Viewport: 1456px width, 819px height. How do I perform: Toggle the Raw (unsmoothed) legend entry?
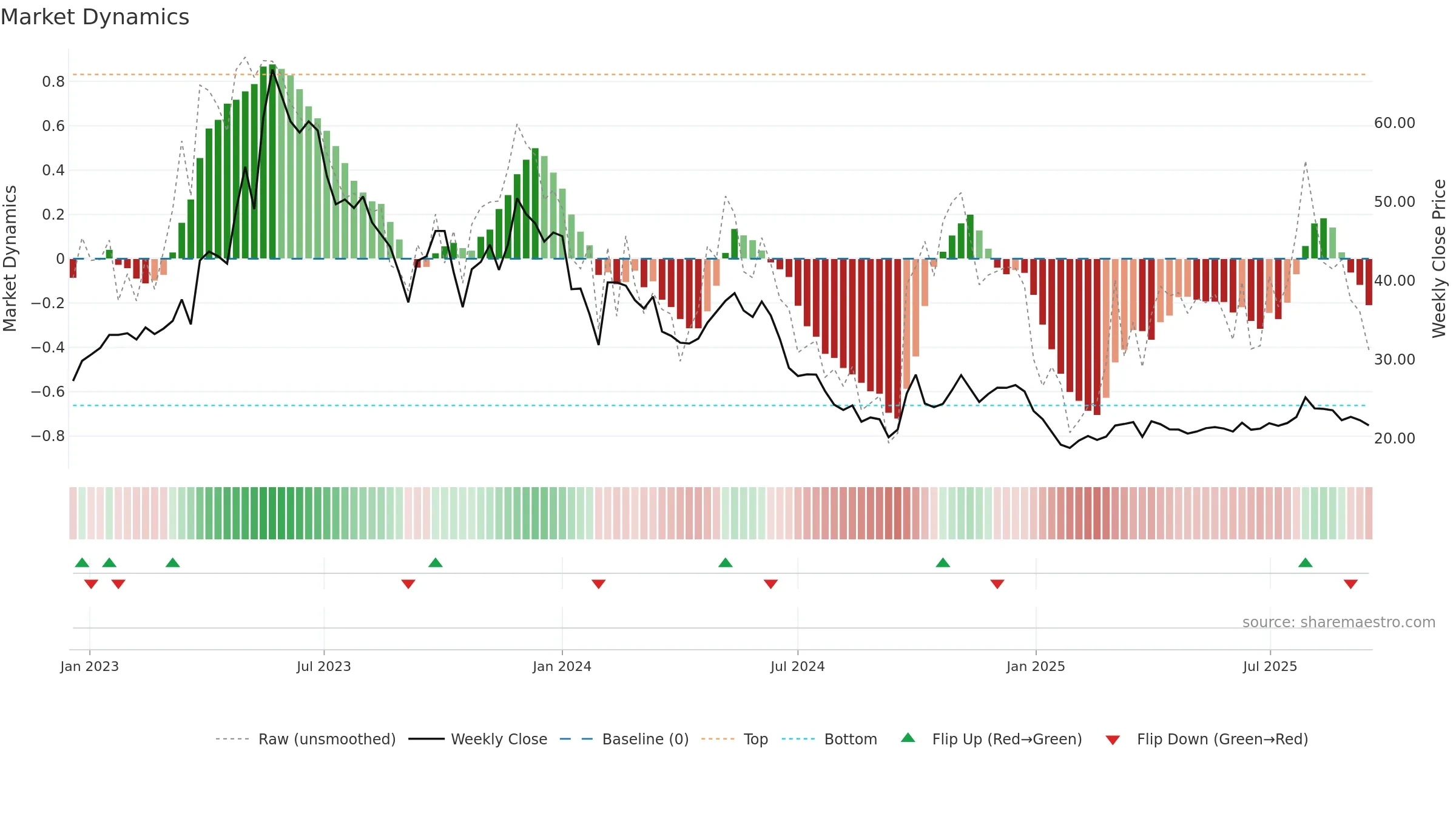tap(306, 739)
